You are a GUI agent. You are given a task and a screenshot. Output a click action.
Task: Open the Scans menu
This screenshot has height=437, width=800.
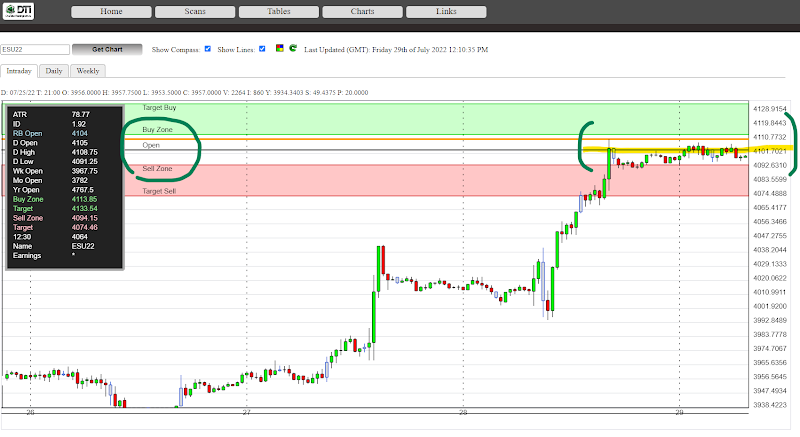(195, 12)
